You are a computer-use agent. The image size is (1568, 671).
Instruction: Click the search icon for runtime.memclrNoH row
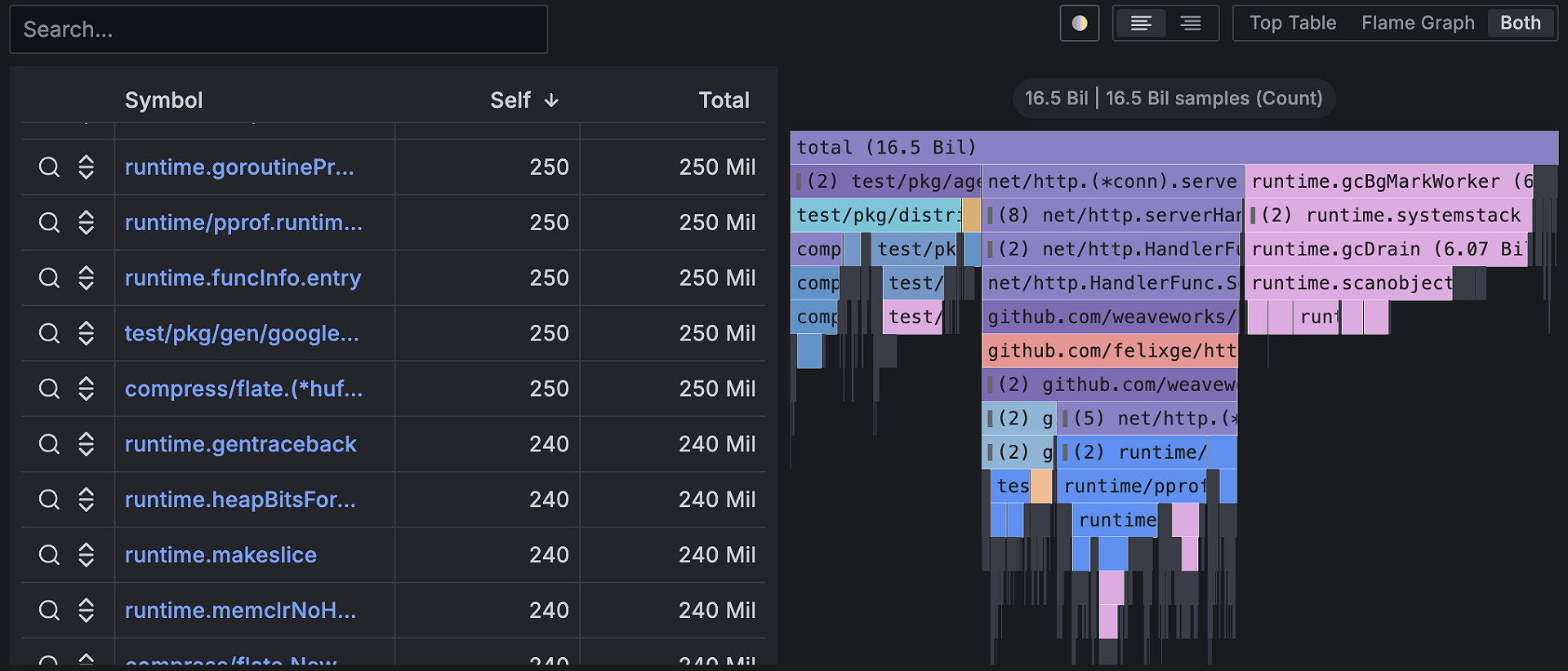pyautogui.click(x=49, y=611)
